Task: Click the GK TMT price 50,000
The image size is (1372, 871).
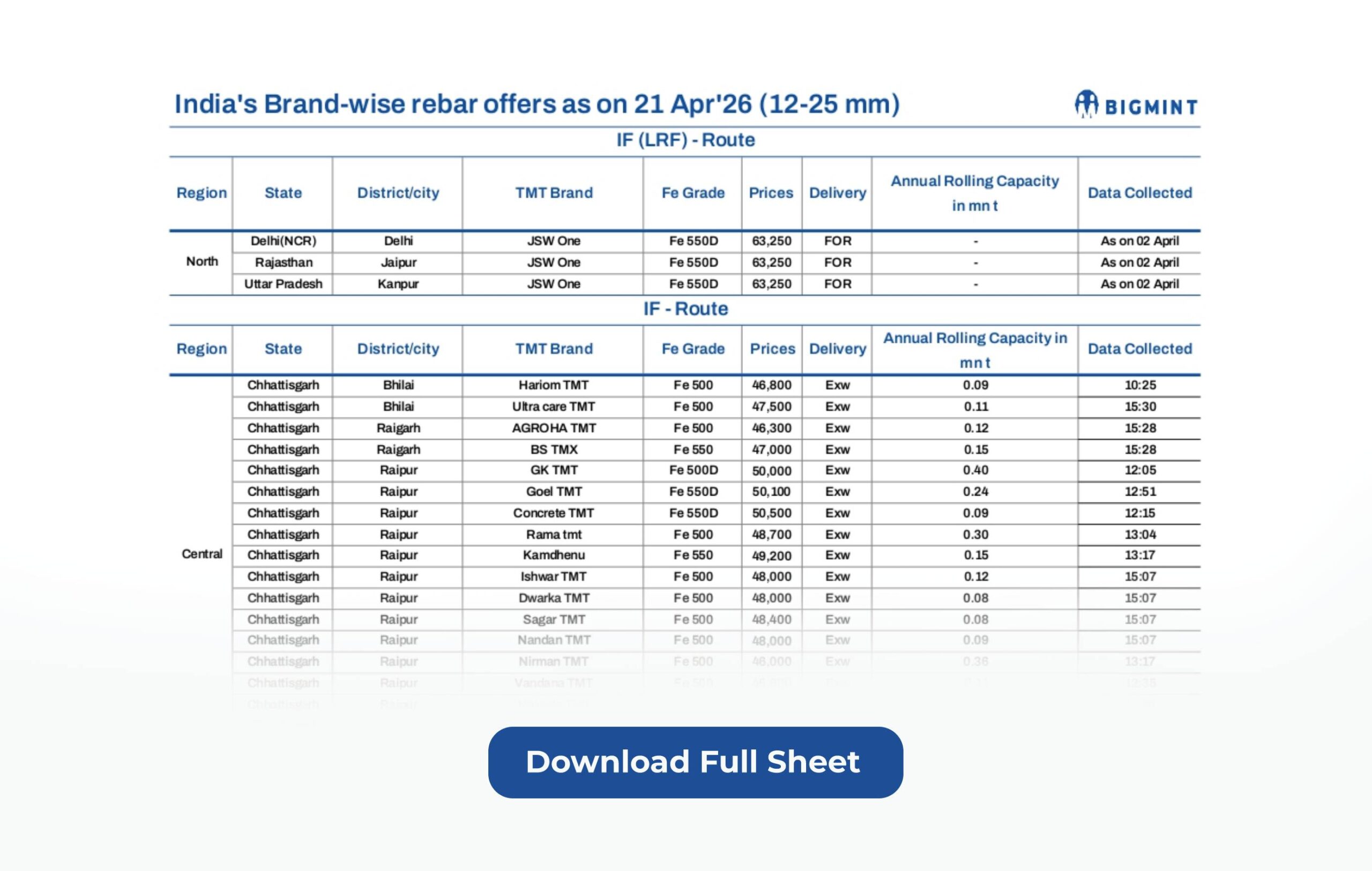Action: [x=771, y=470]
